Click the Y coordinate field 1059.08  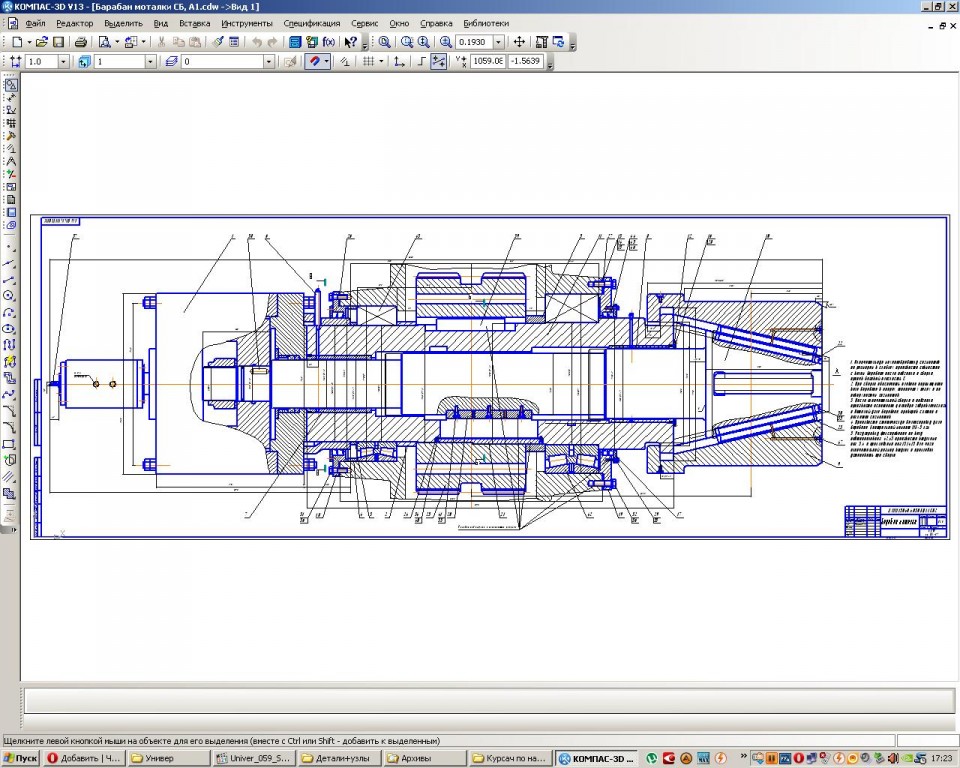(488, 61)
